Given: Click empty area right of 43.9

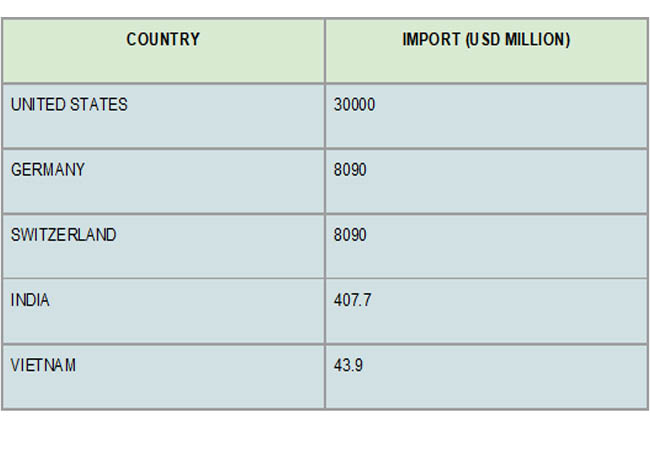Looking at the screenshot, I should [x=506, y=376].
